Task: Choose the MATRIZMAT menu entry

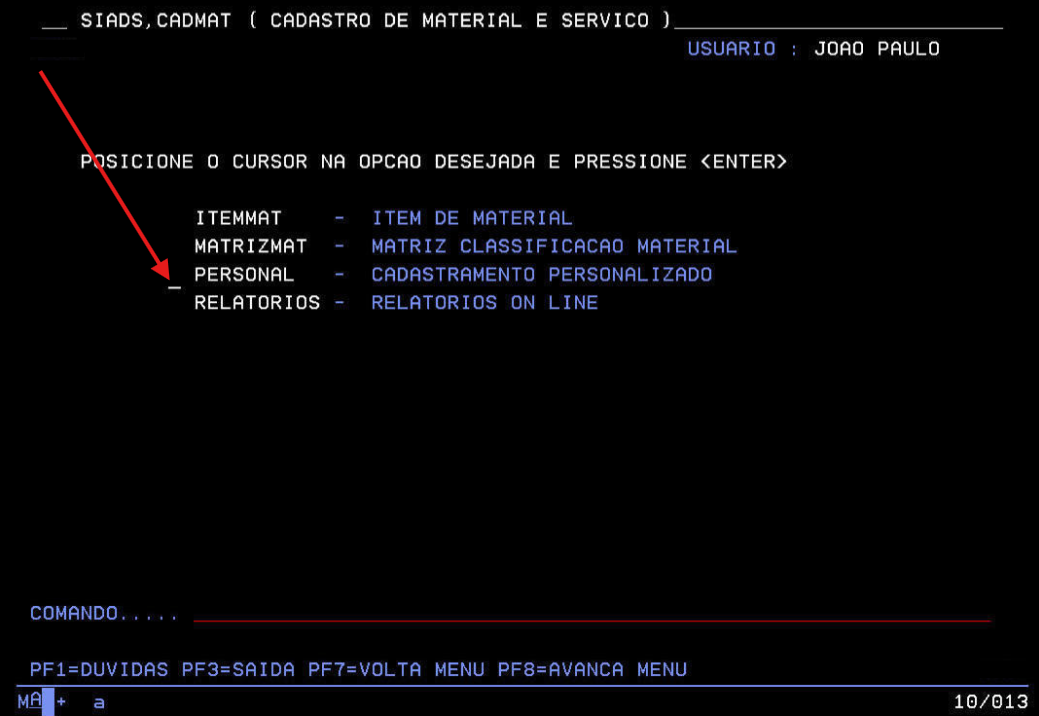Action: 251,246
